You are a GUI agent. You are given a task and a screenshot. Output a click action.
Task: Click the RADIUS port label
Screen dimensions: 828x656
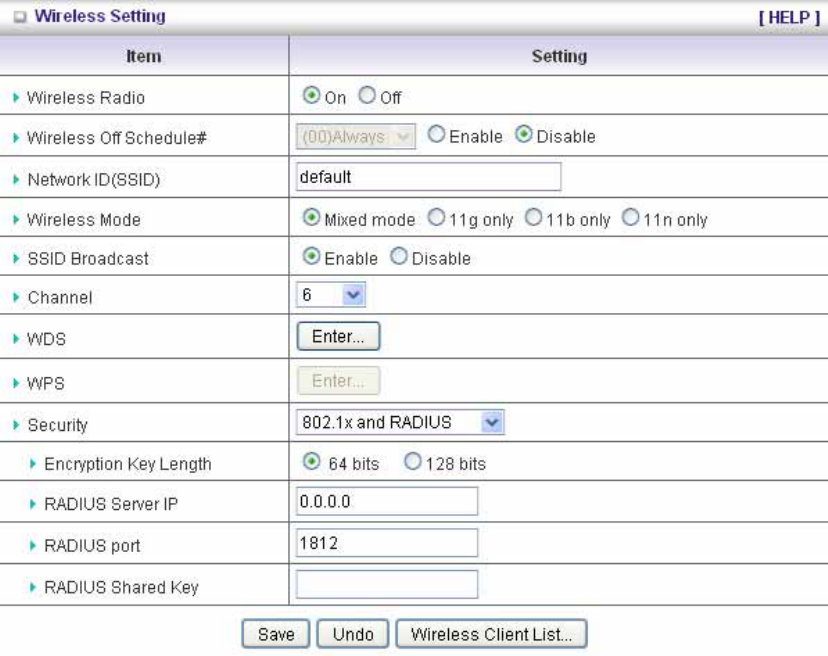click(x=92, y=546)
